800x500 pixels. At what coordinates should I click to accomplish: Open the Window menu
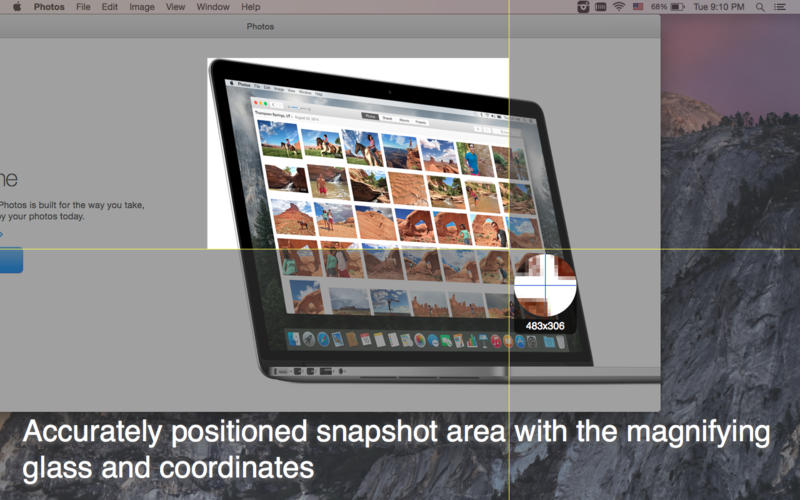pyautogui.click(x=213, y=7)
